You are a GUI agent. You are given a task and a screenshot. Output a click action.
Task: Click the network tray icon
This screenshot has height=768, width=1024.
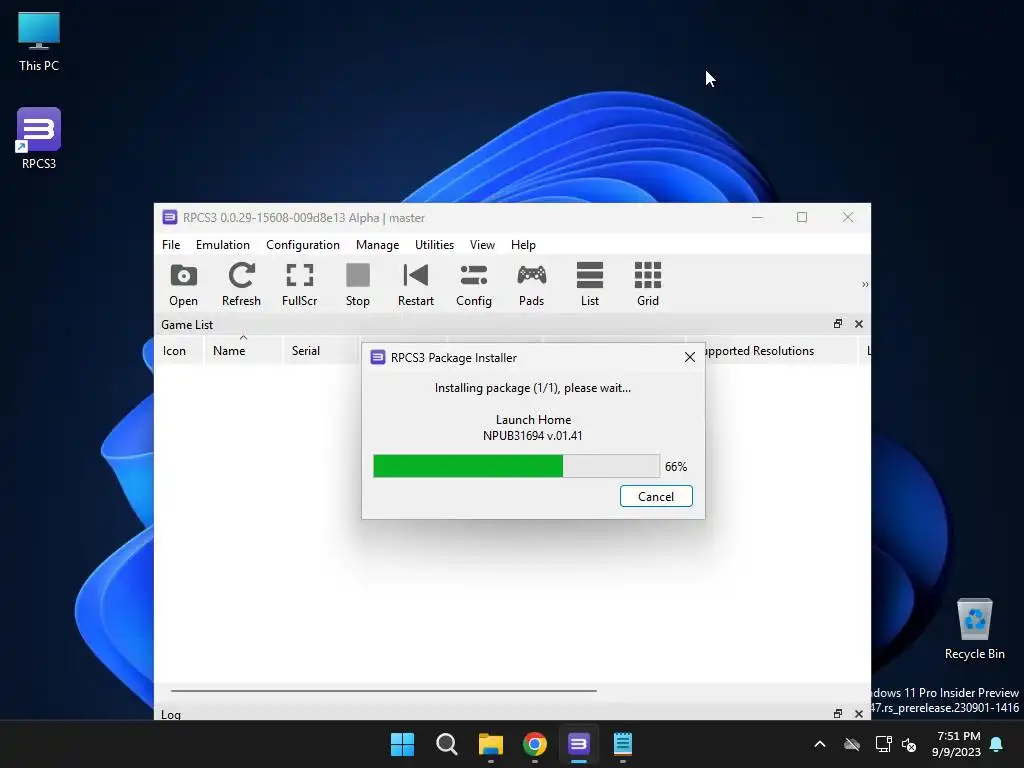pos(884,744)
